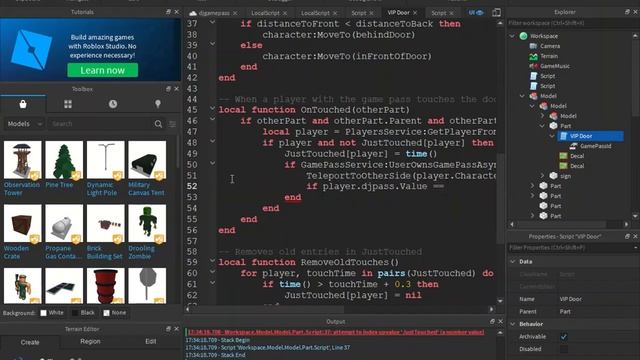Image resolution: width=640 pixels, height=360 pixels.
Task: Select the Camera item in Explorer
Action: [549, 46]
